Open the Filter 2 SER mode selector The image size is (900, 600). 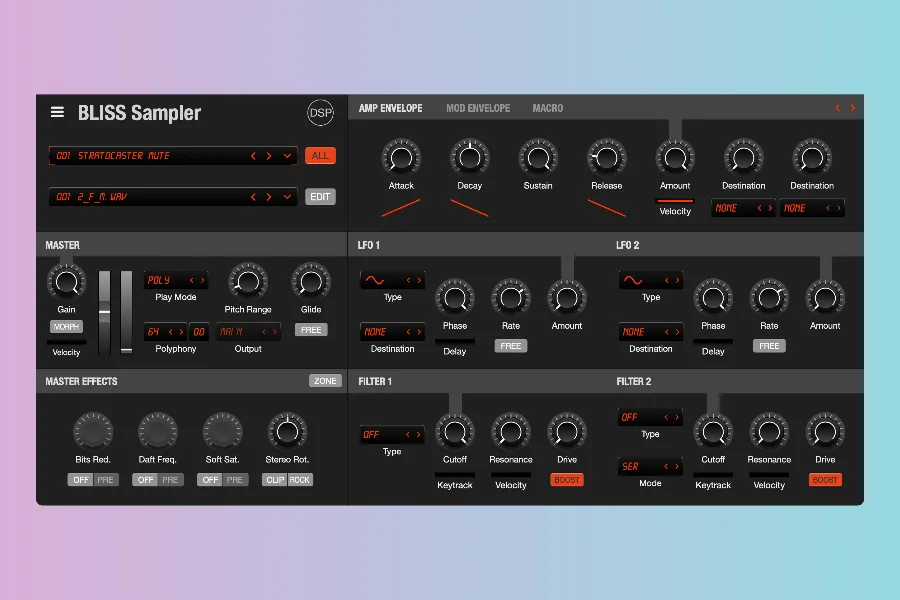point(650,467)
